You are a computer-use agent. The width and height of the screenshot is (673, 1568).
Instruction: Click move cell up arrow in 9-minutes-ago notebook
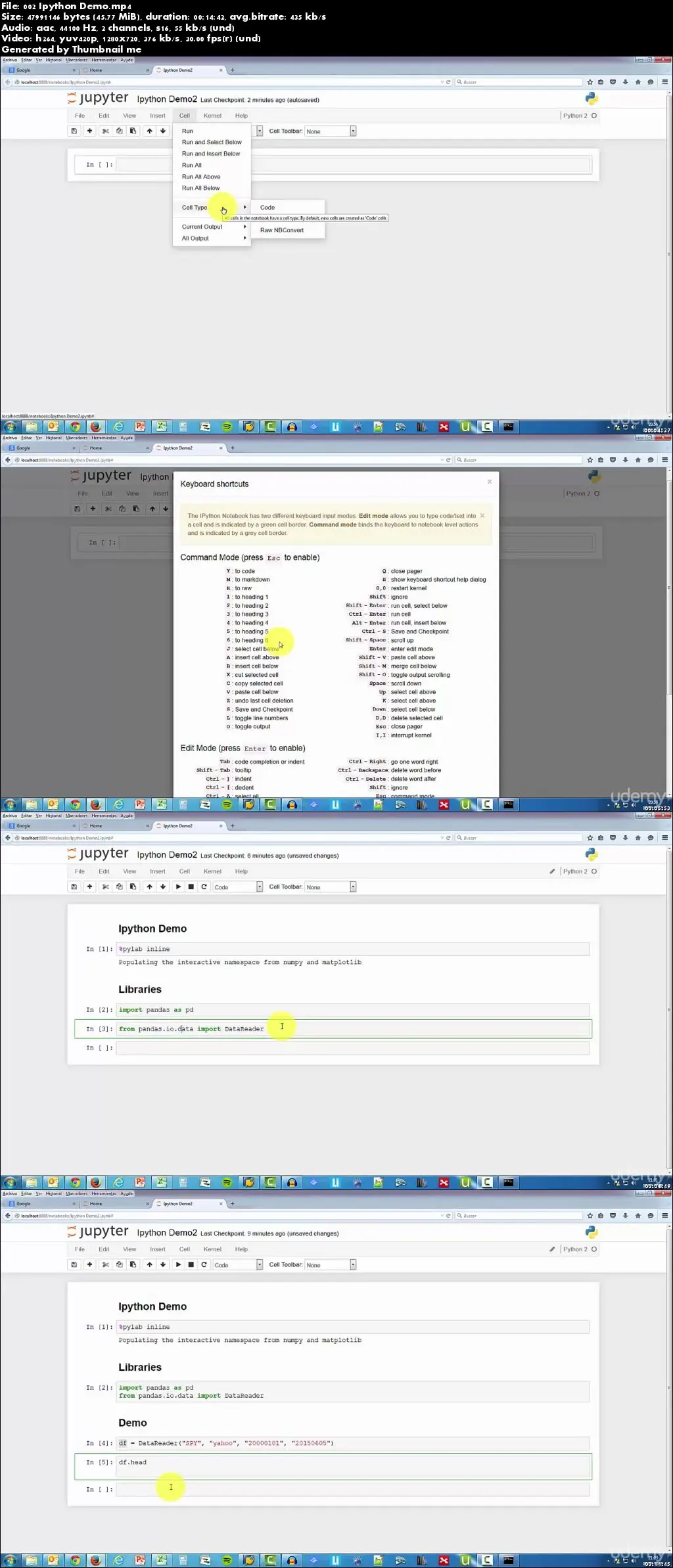click(x=149, y=1264)
